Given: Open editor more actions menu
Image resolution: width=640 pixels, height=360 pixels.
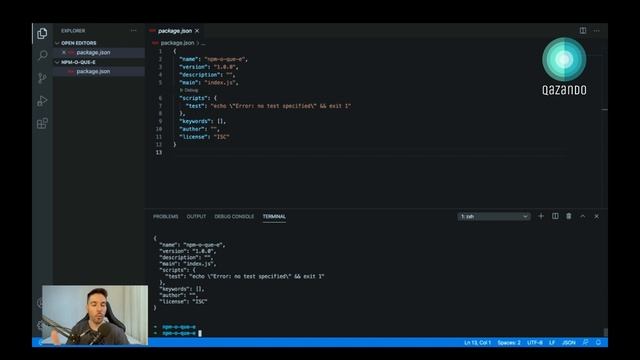Looking at the screenshot, I should 596,31.
